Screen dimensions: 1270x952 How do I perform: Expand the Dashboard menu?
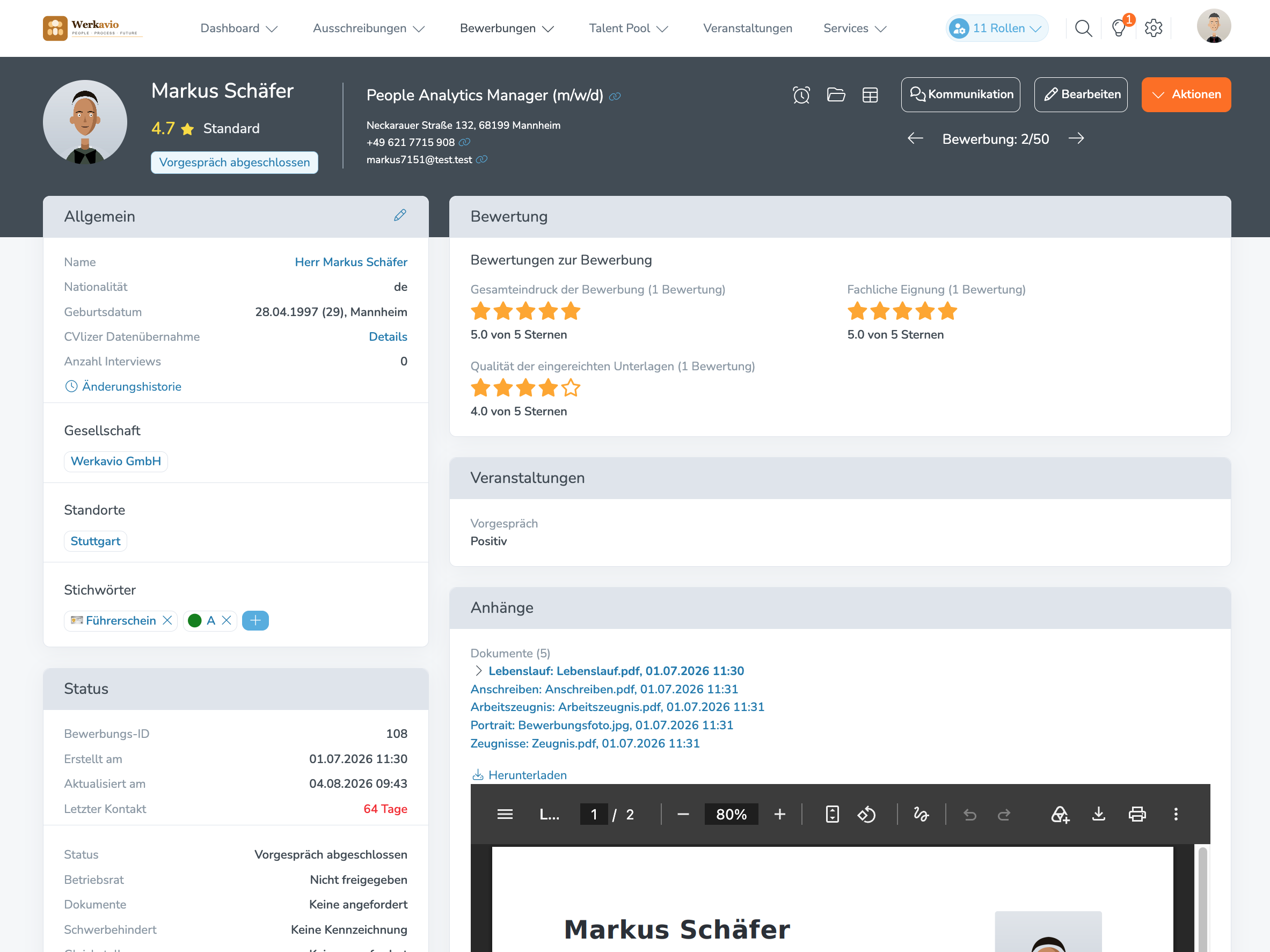click(239, 28)
